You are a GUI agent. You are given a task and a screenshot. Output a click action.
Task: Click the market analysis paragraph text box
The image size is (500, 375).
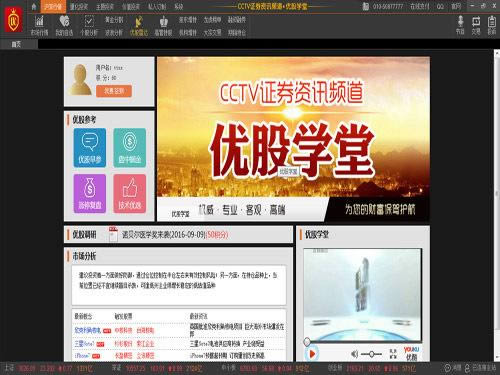coord(179,285)
